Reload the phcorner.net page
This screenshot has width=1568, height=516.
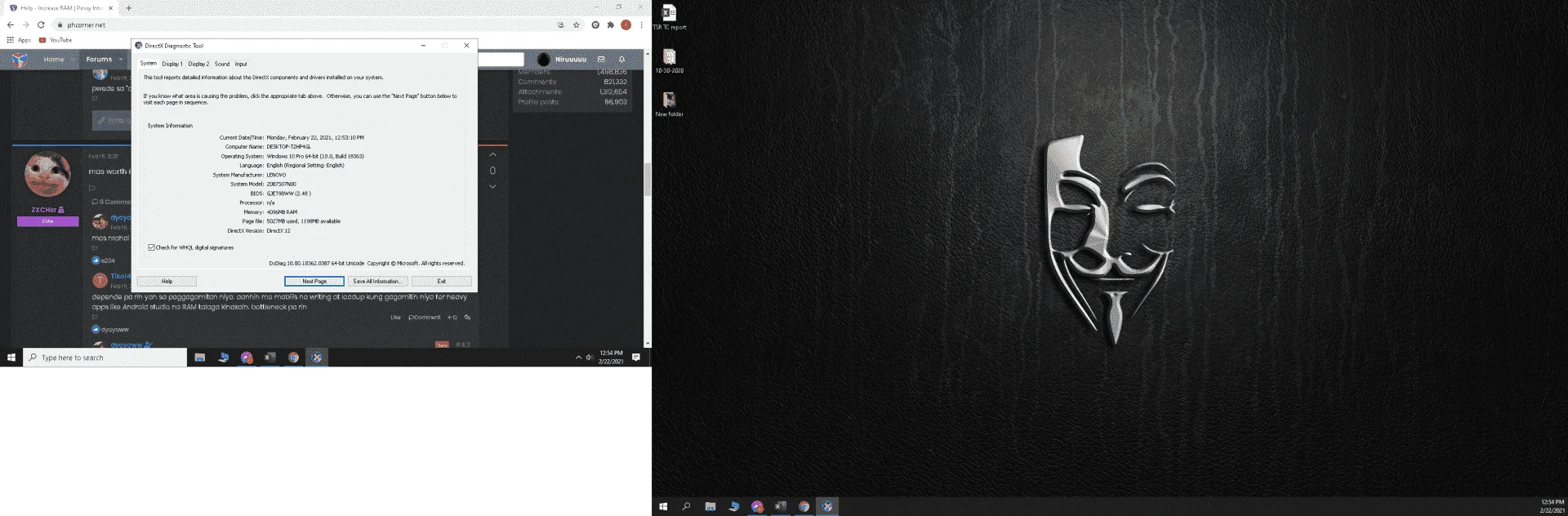tap(41, 24)
